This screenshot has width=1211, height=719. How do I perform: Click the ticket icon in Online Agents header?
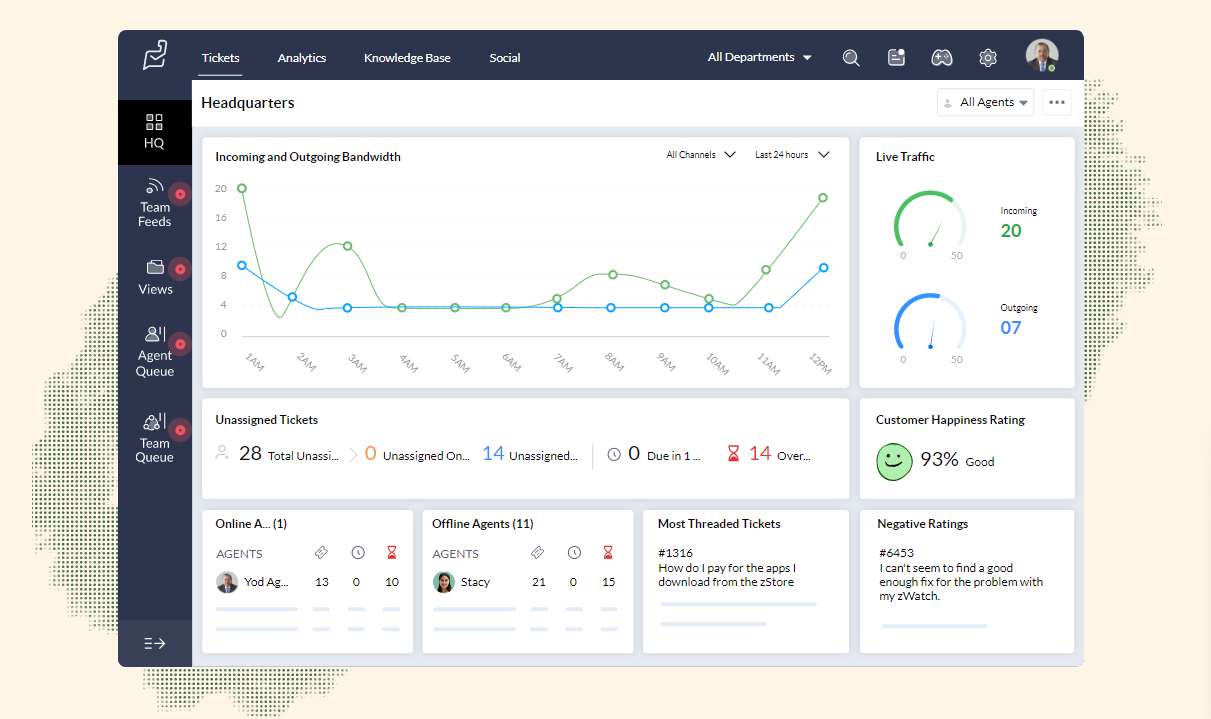[321, 552]
